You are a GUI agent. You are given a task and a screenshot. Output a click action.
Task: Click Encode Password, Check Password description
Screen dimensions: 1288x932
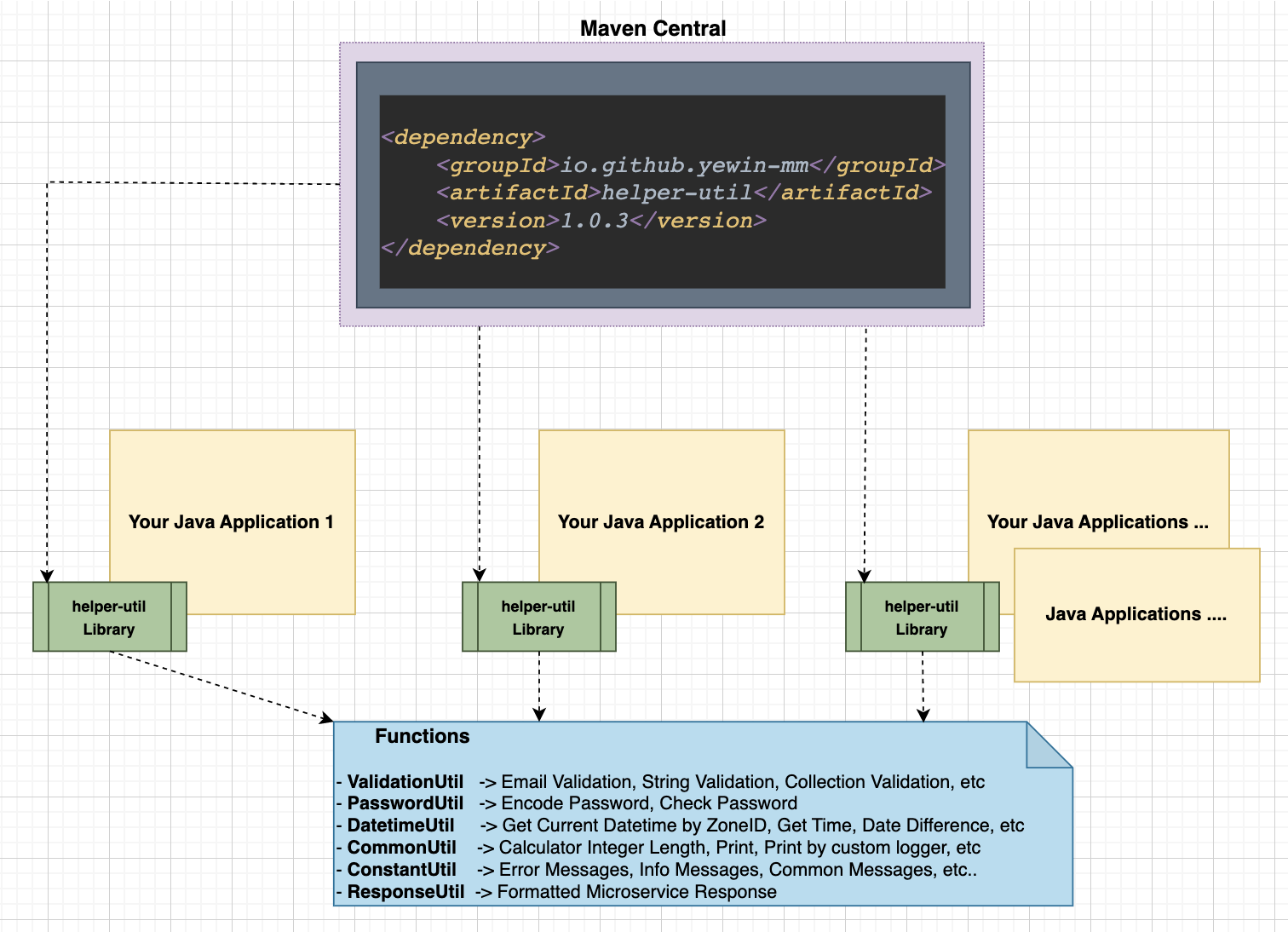(649, 803)
